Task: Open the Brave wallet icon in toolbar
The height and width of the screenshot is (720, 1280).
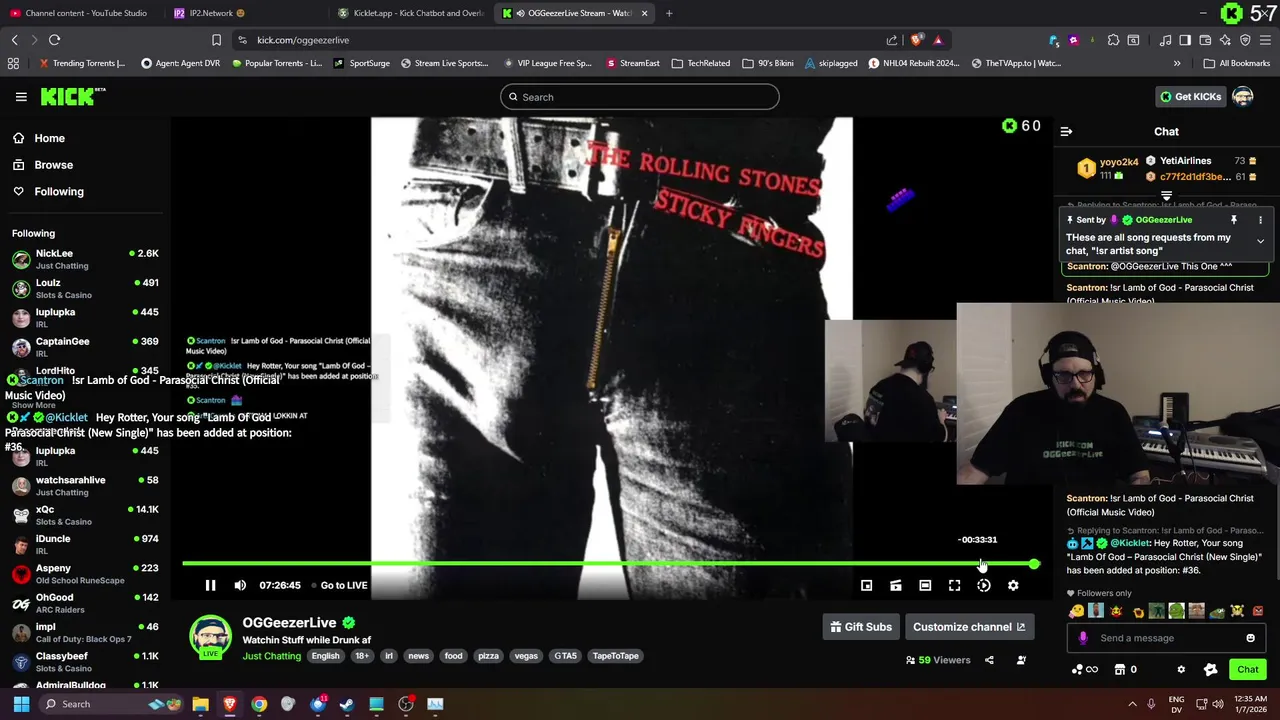Action: click(x=1204, y=40)
